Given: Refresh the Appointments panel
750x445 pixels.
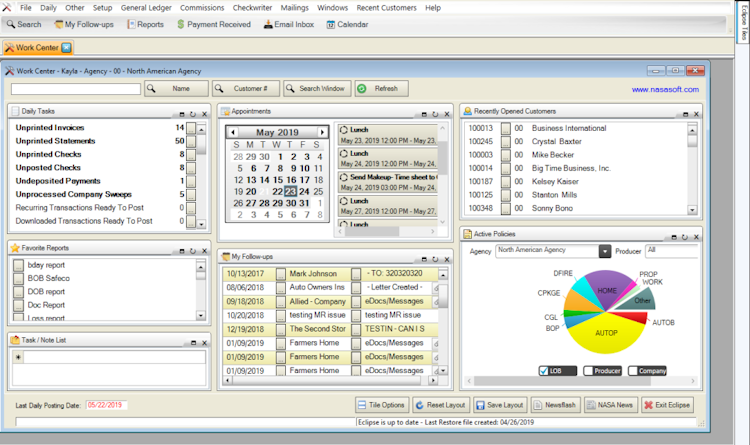Looking at the screenshot, I should point(435,114).
